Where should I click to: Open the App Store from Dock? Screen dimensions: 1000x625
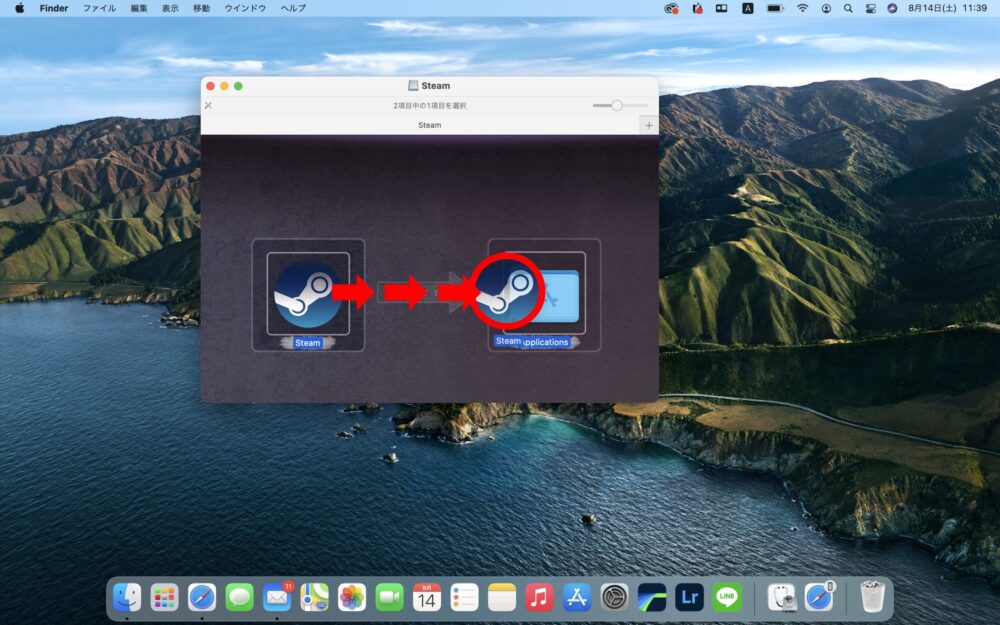pyautogui.click(x=577, y=598)
